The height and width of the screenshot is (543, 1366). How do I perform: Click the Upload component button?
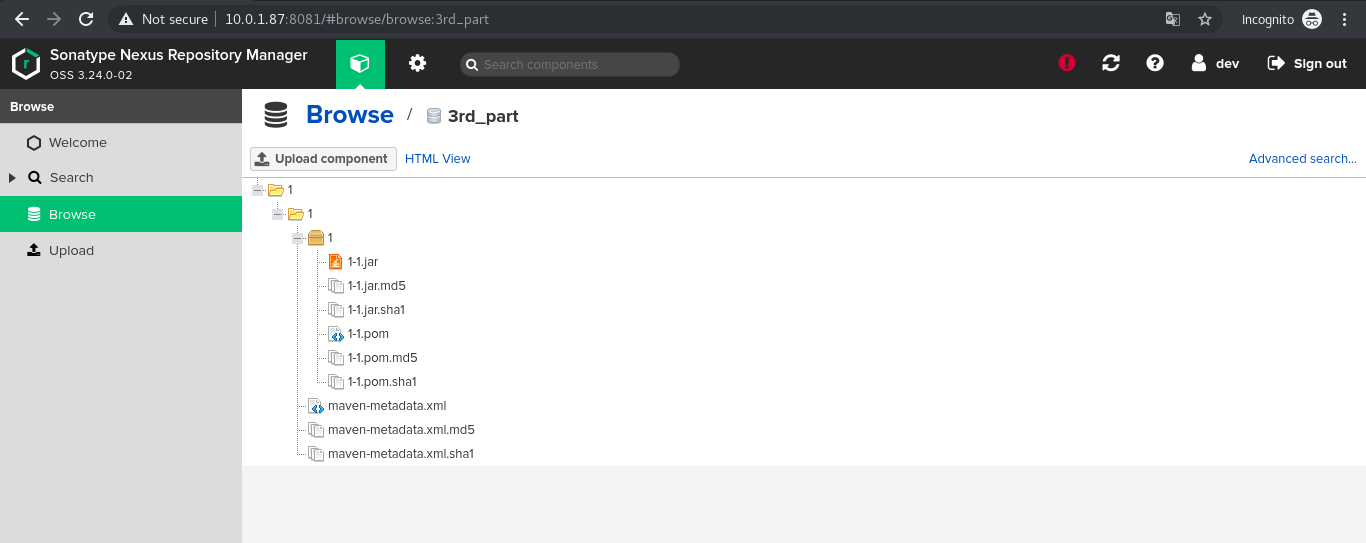(323, 158)
